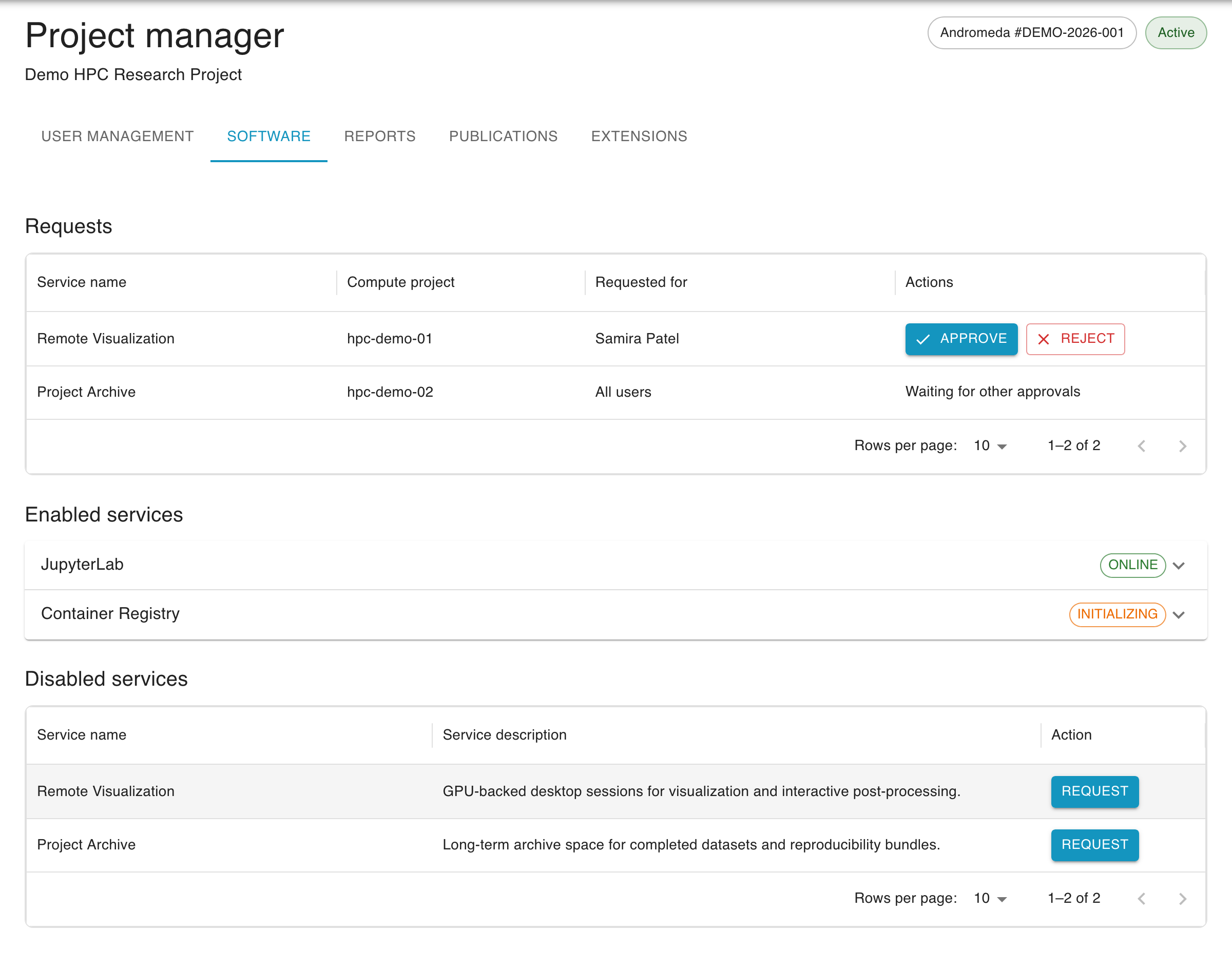The height and width of the screenshot is (969, 1232).
Task: Open Disabled services rows per page dropdown
Action: pyautogui.click(x=990, y=898)
